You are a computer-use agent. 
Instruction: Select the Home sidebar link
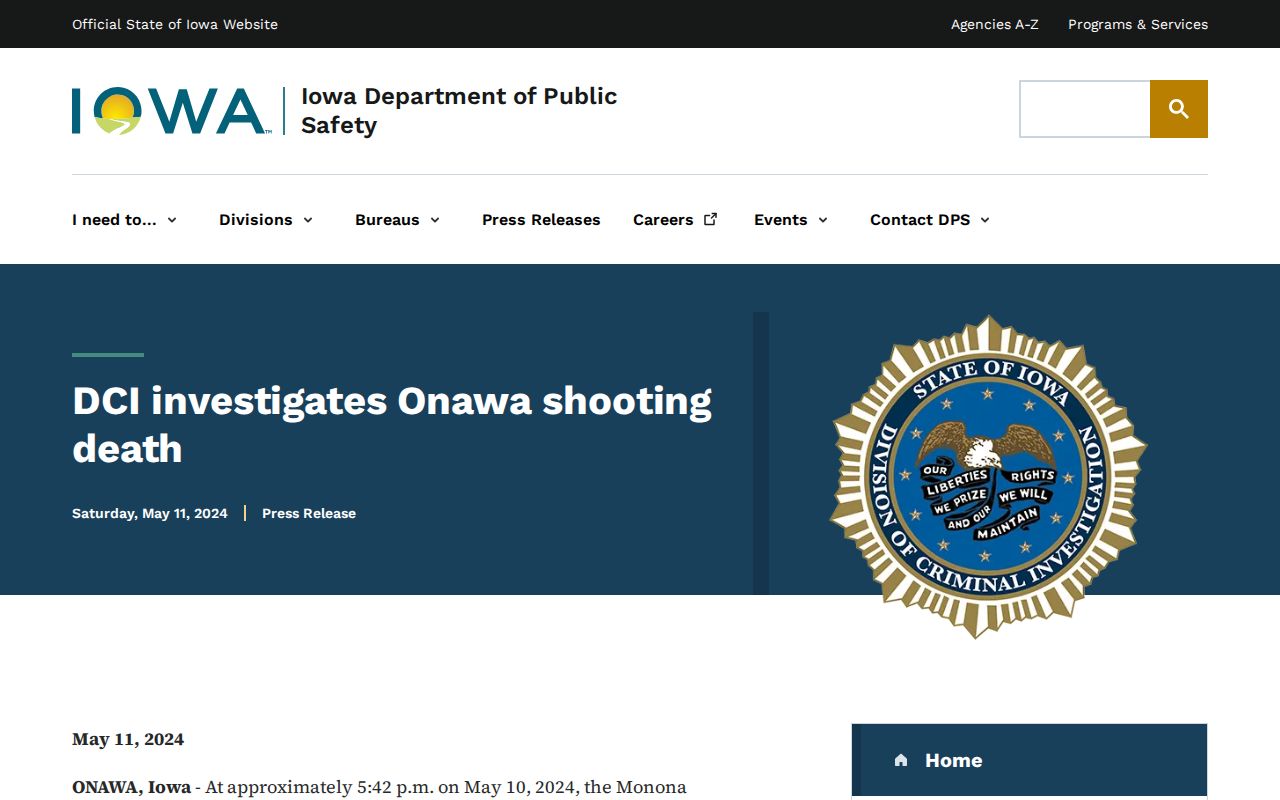1029,760
